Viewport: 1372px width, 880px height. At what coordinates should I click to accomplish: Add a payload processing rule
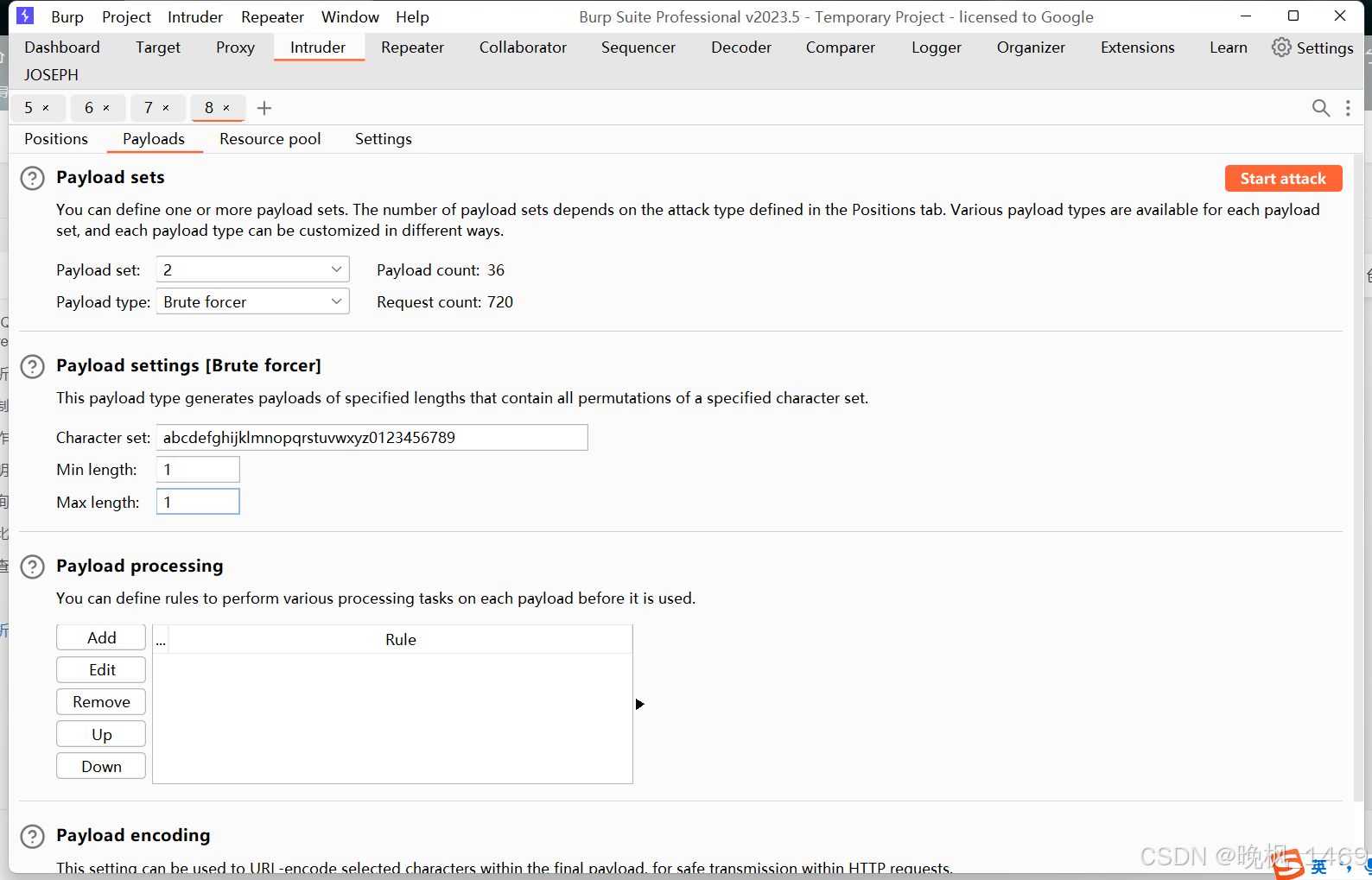(101, 637)
